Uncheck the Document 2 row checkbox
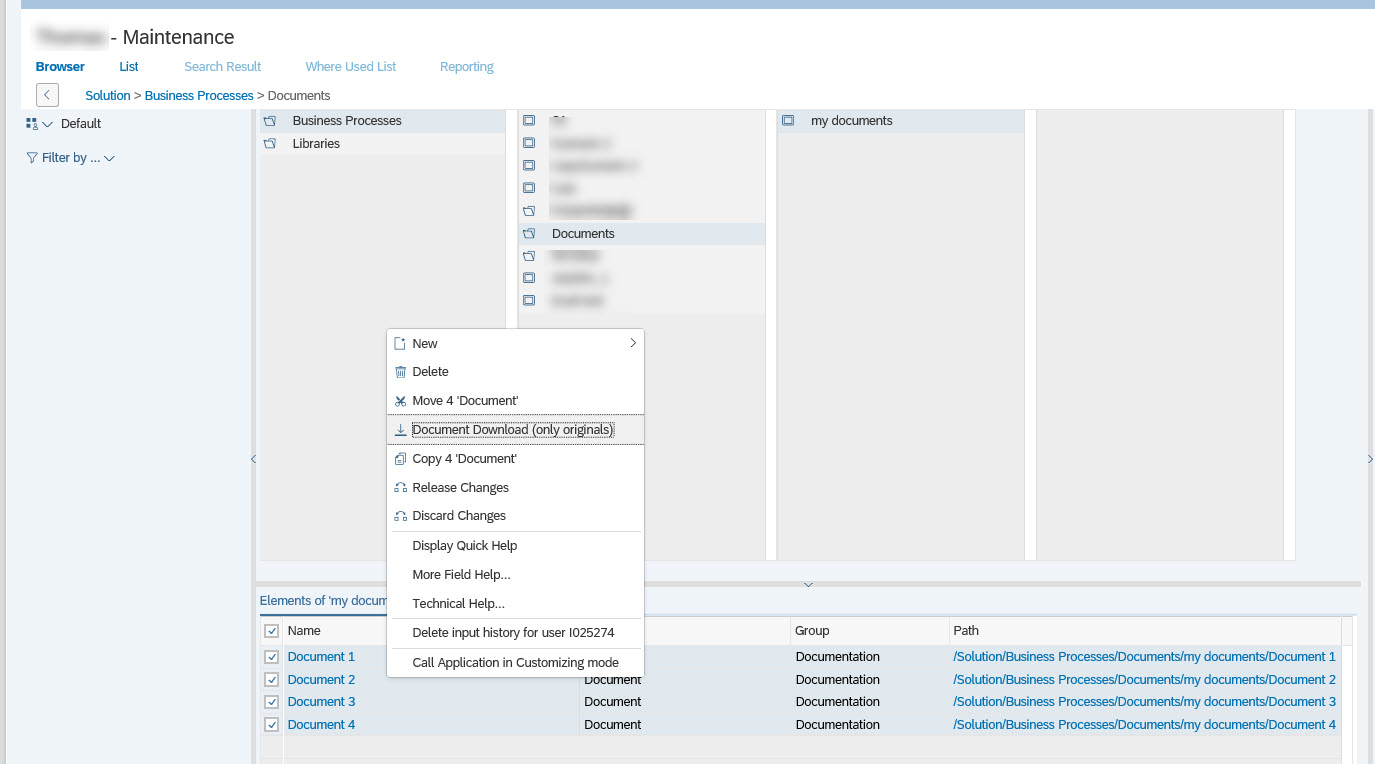1375x764 pixels. click(x=271, y=680)
